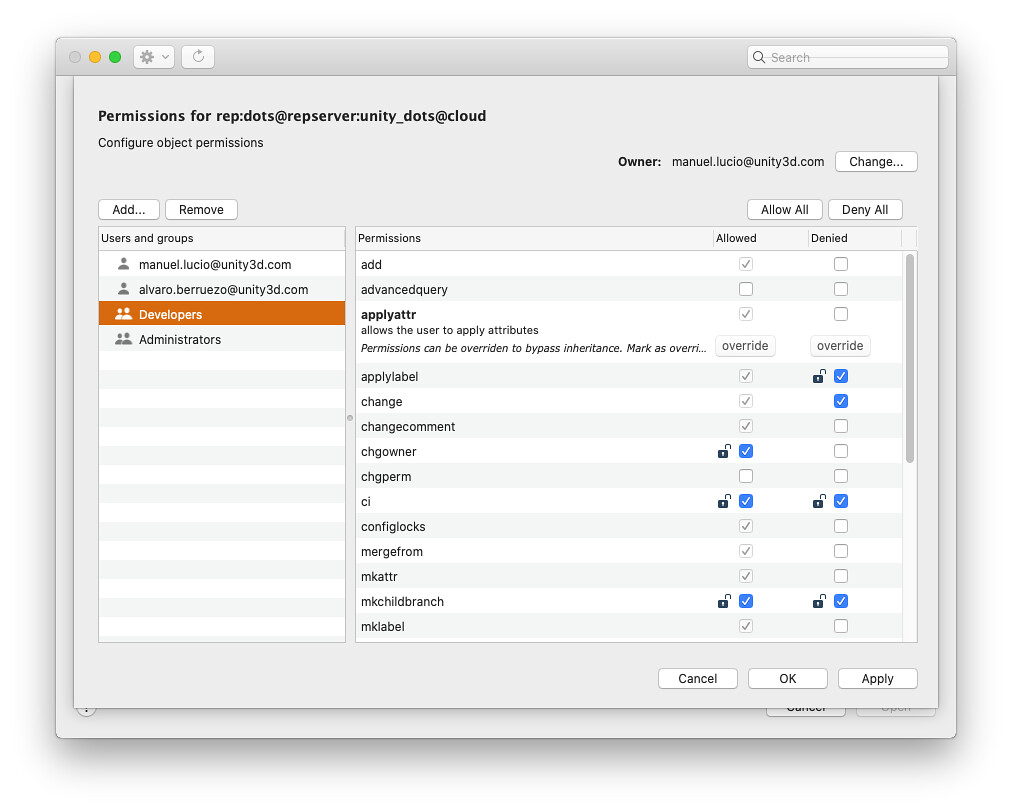Click the lock icon beside ci's Denied checkbox
Viewport: 1012px width, 812px height.
819,501
